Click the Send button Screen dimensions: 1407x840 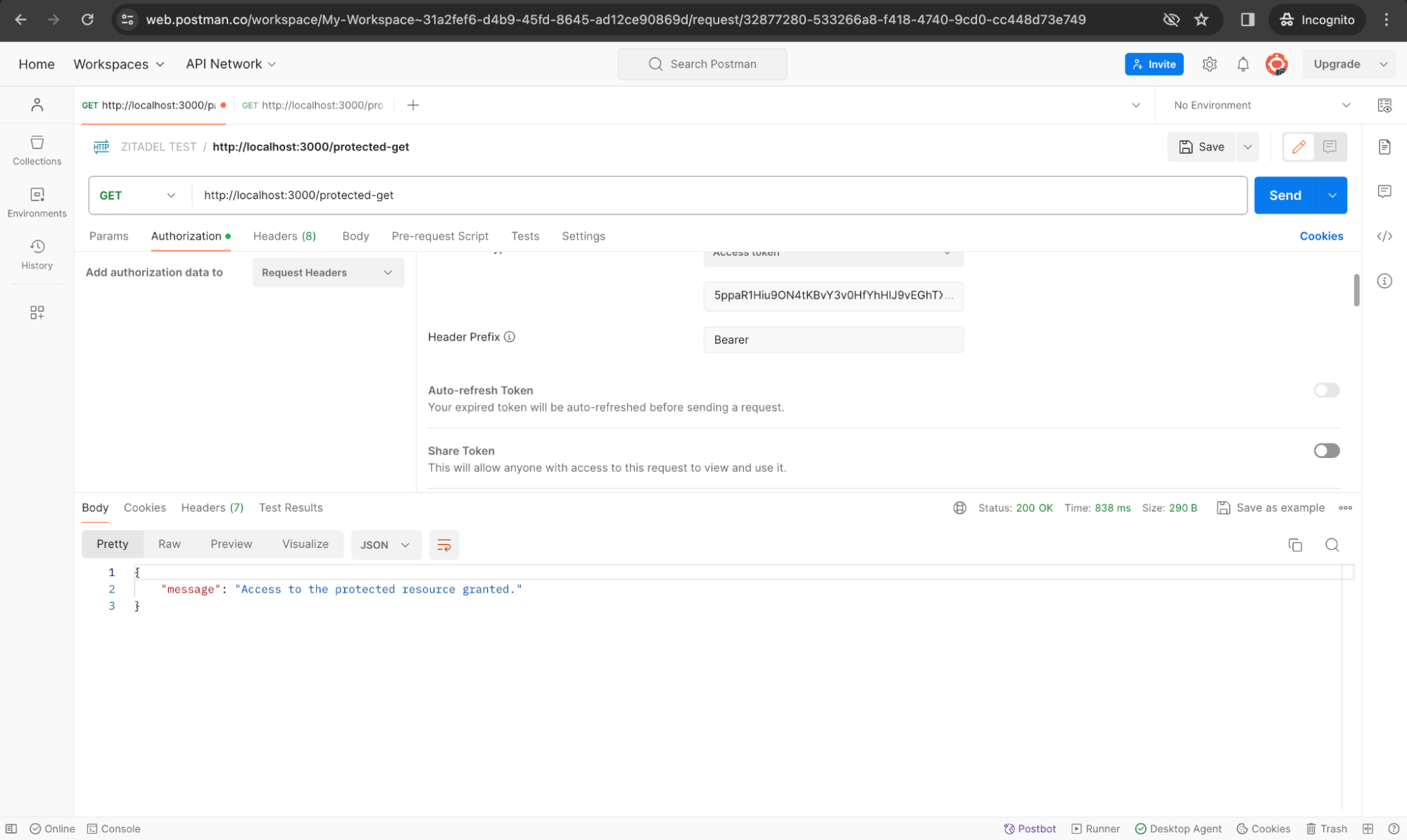[x=1284, y=196]
